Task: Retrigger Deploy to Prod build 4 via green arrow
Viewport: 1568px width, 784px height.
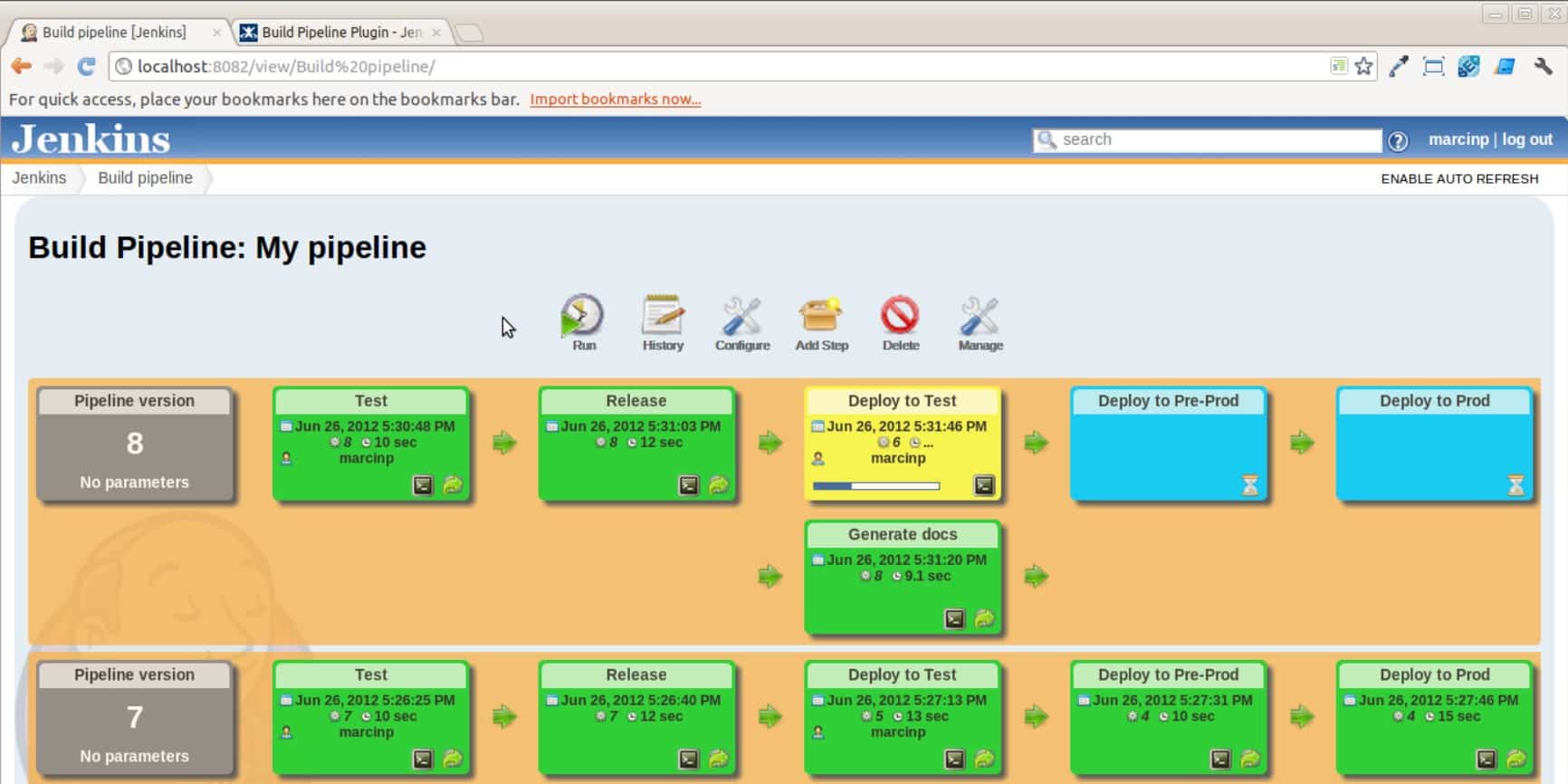Action: (1516, 759)
